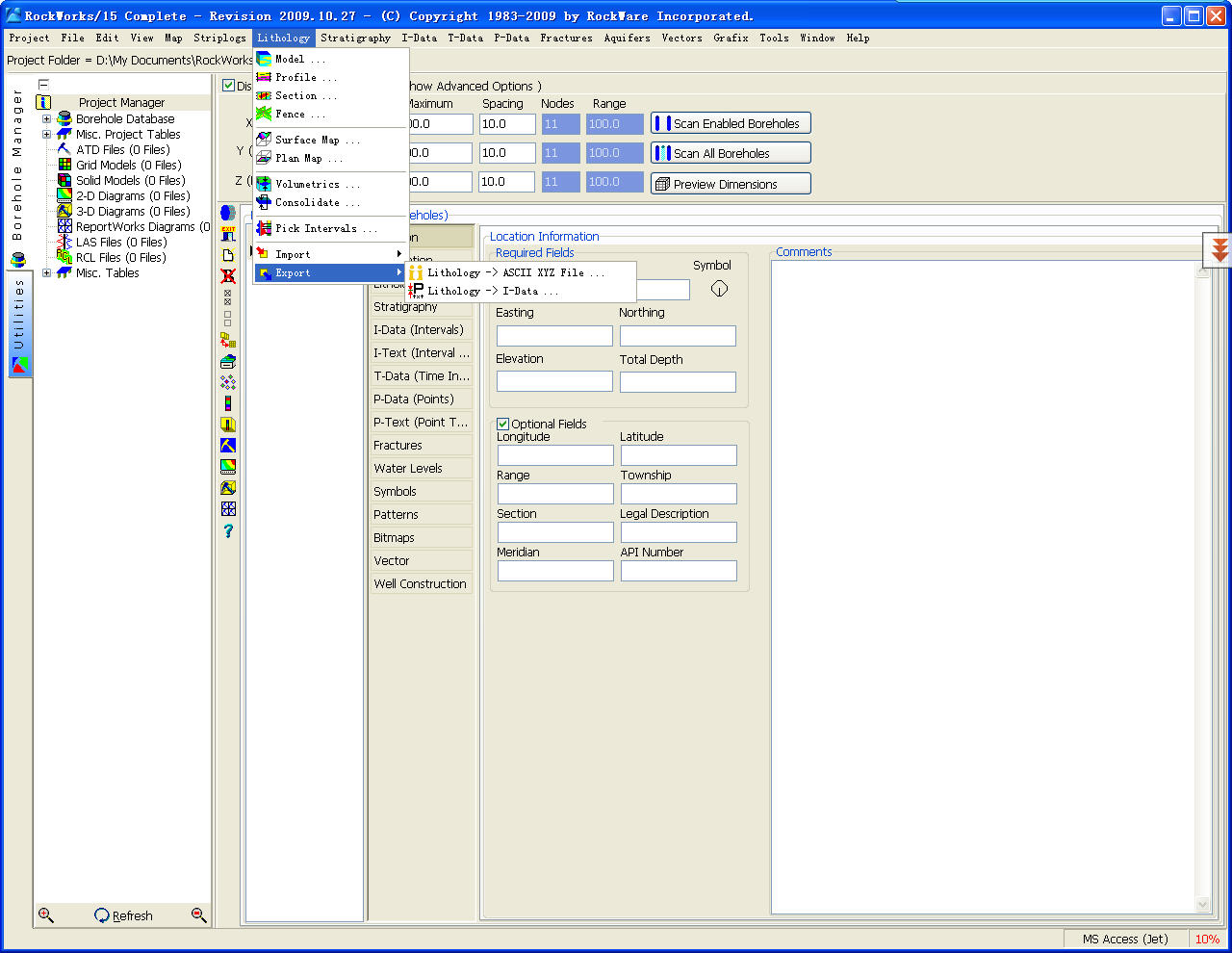Screen dimensions: 1232x953
Task: Click the zoom in magnifier icon
Action: (x=45, y=915)
